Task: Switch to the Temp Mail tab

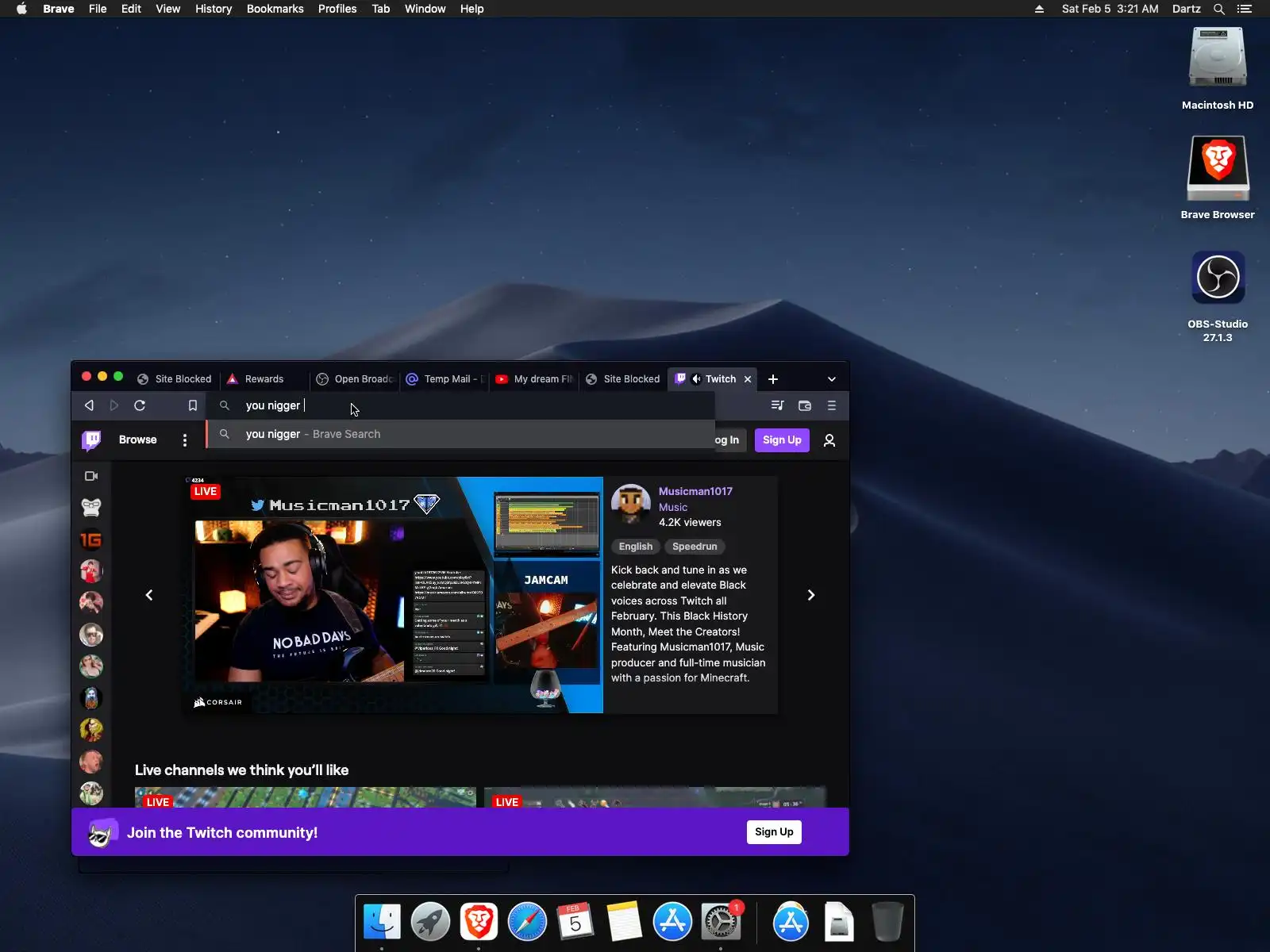Action: (x=444, y=379)
